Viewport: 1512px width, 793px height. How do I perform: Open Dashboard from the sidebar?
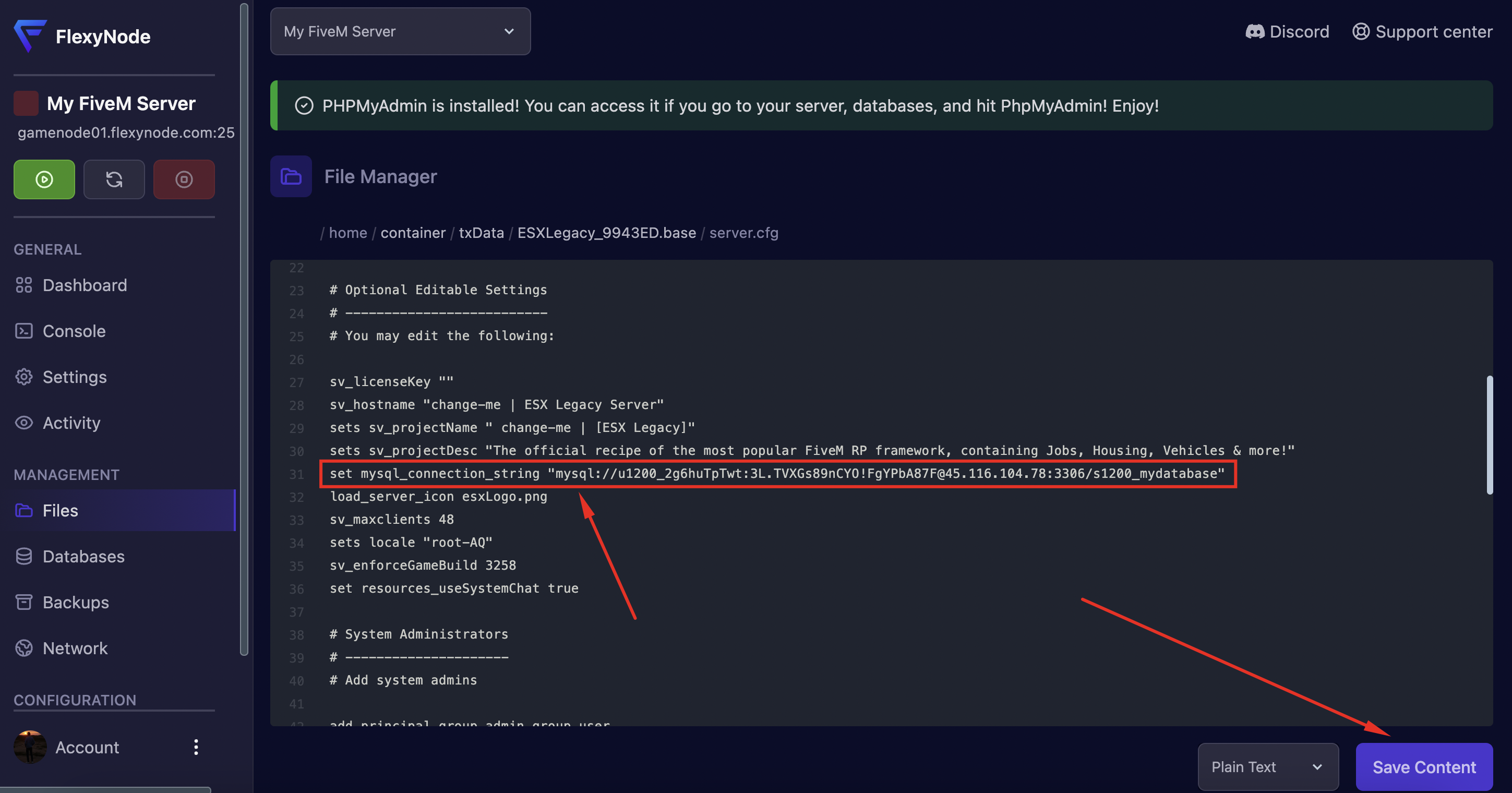85,285
